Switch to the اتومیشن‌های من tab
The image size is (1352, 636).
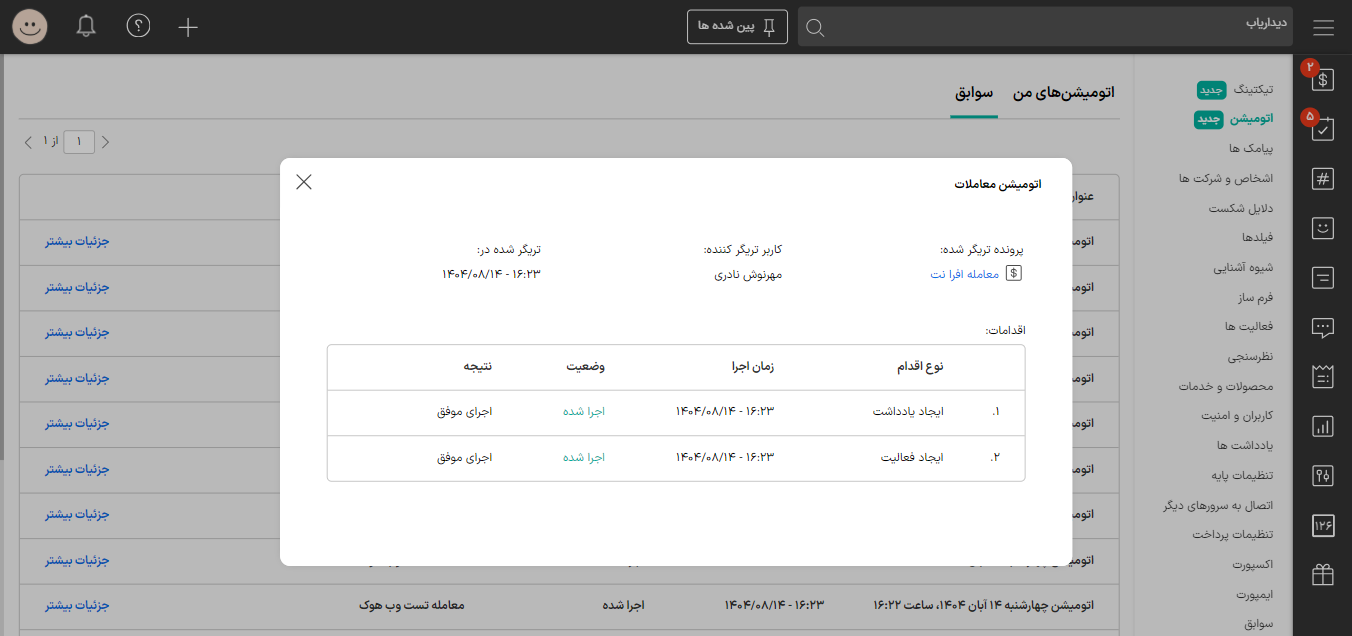(x=1064, y=93)
